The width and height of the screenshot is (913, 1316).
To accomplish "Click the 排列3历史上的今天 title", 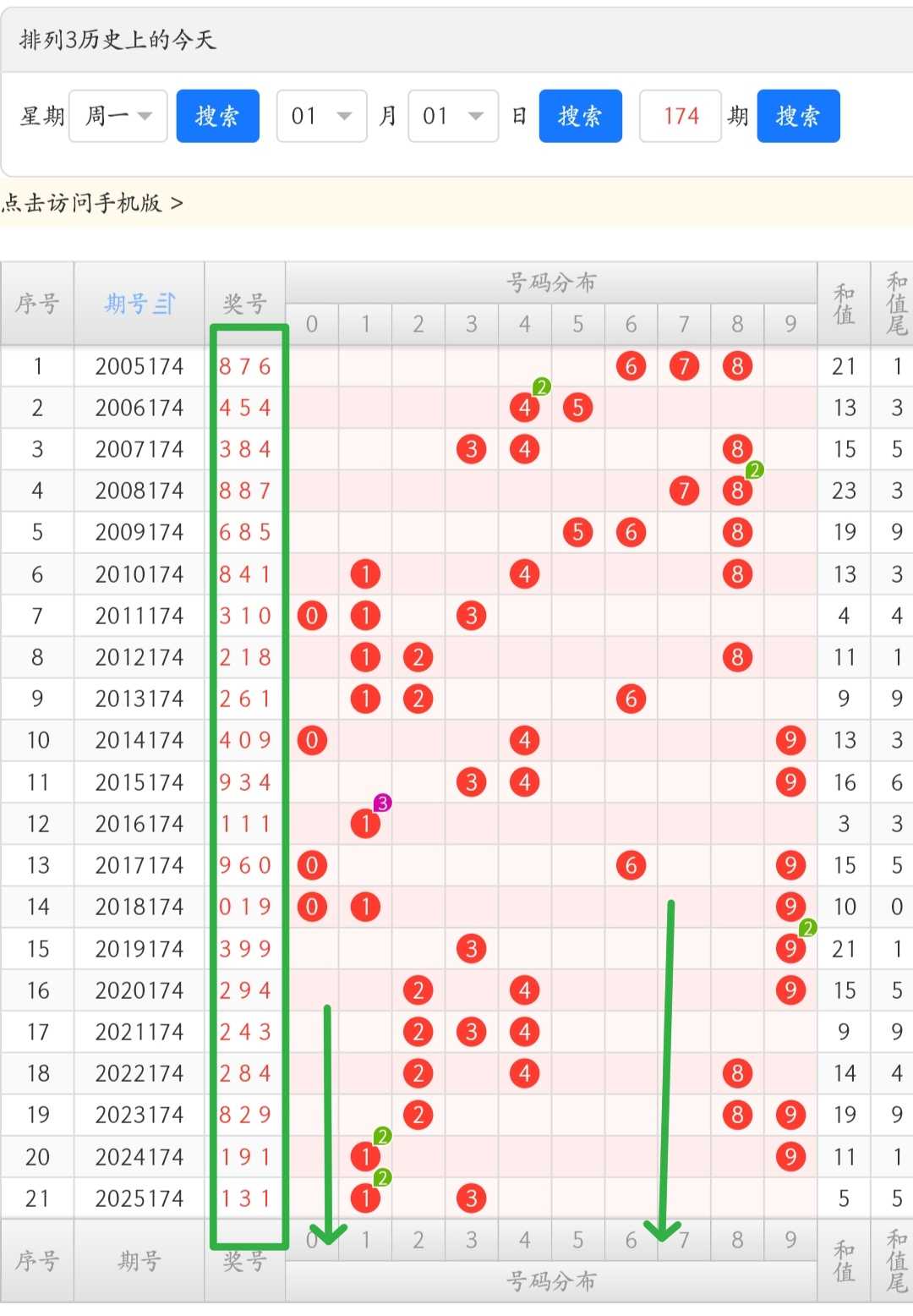I will pyautogui.click(x=118, y=40).
